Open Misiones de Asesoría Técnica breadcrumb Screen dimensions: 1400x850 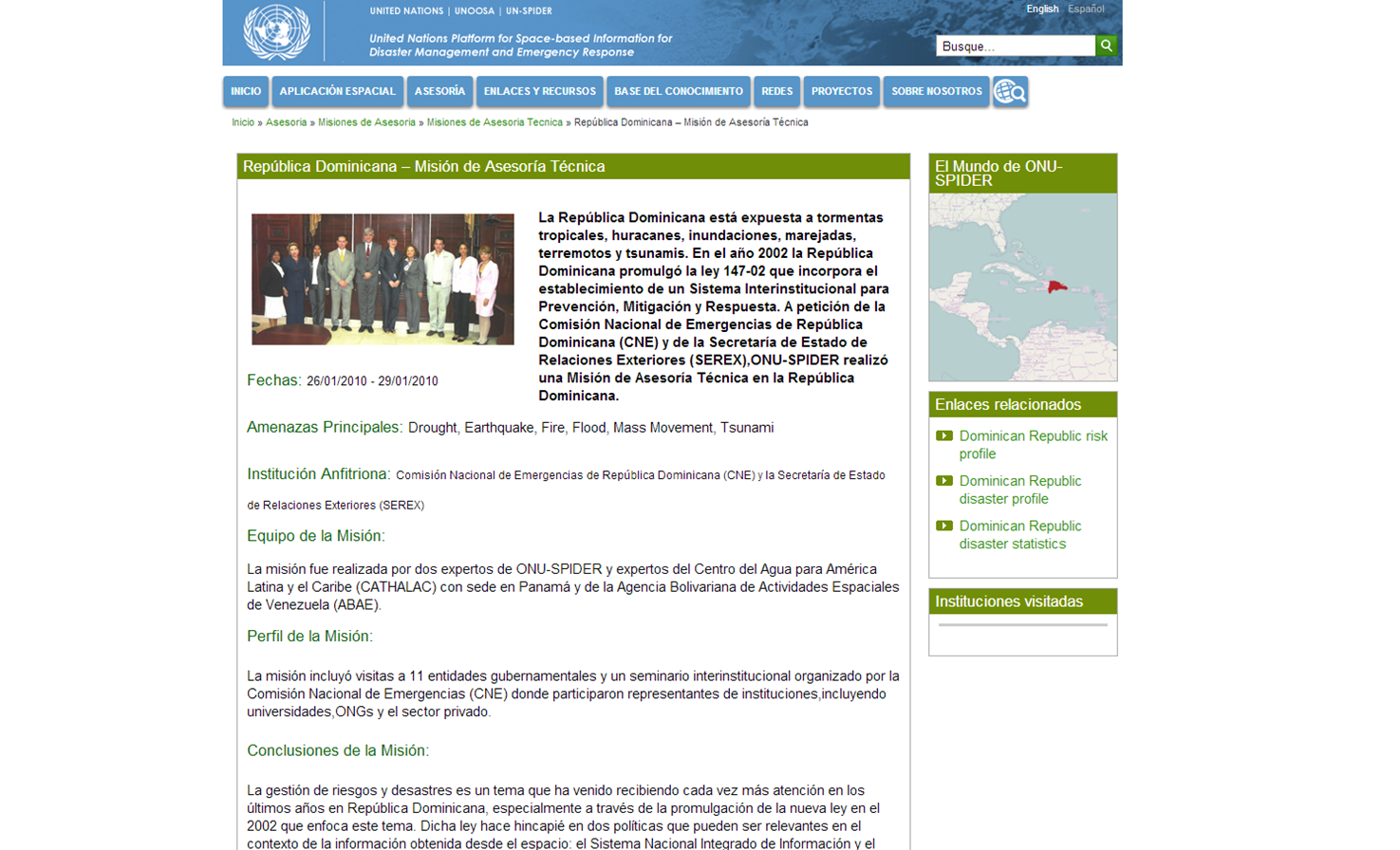[x=494, y=122]
